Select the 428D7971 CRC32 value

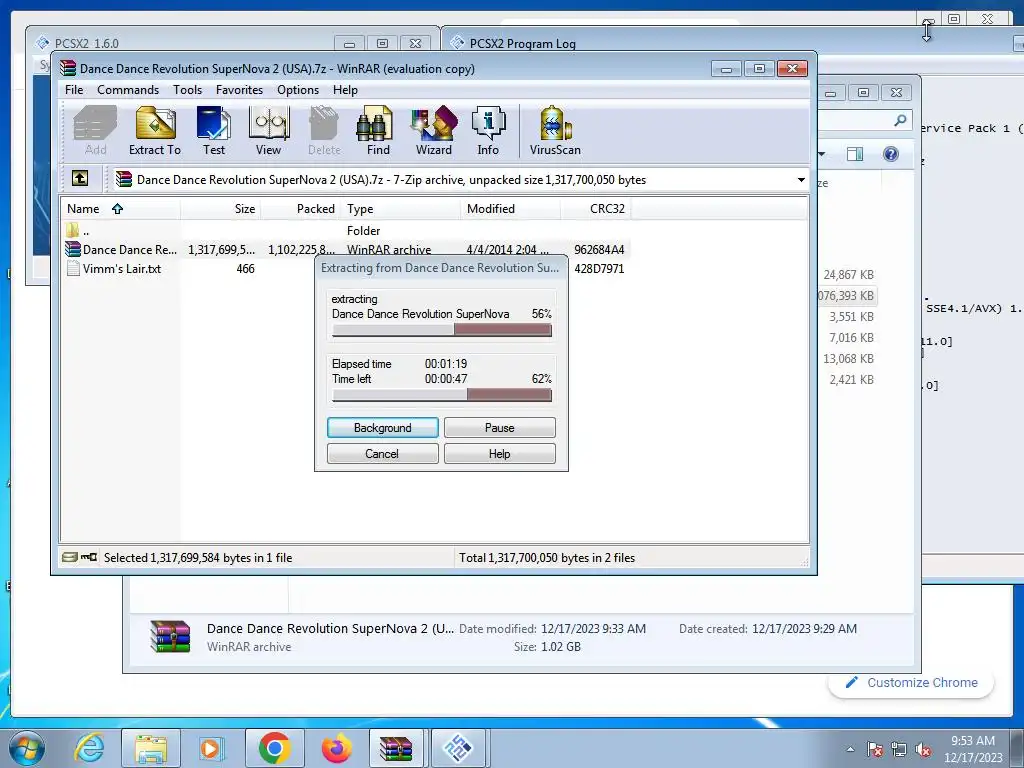point(599,268)
